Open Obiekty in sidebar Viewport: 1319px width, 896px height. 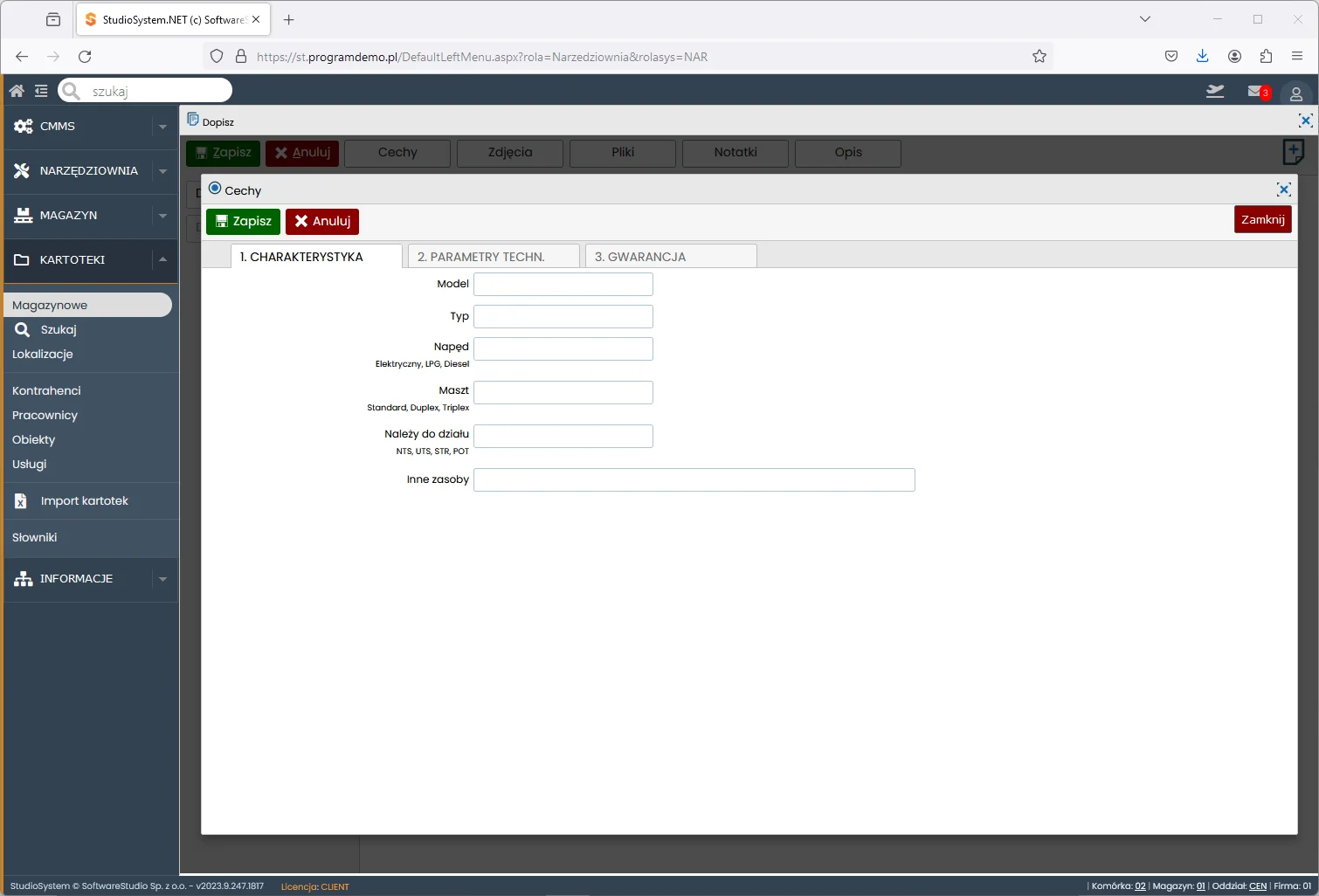pyautogui.click(x=33, y=440)
